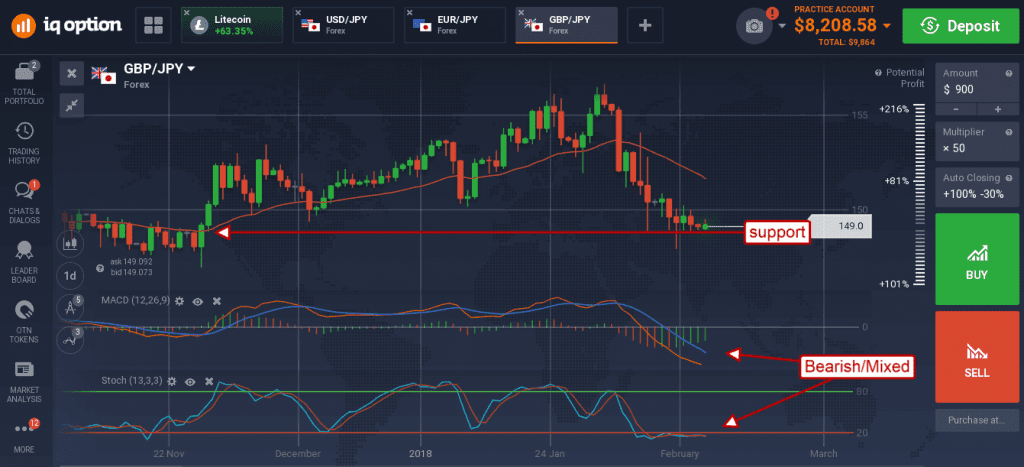Close the Litecoin tab
The width and height of the screenshot is (1024, 467).
(x=187, y=13)
